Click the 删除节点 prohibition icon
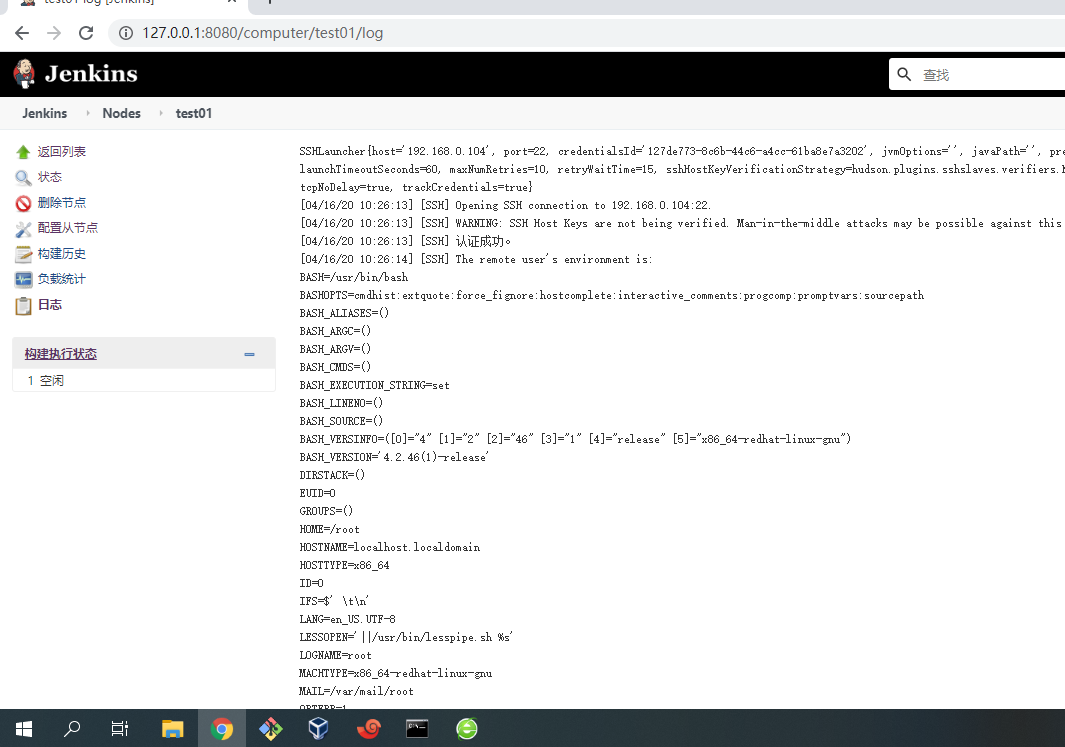The image size is (1065, 747). (x=22, y=202)
